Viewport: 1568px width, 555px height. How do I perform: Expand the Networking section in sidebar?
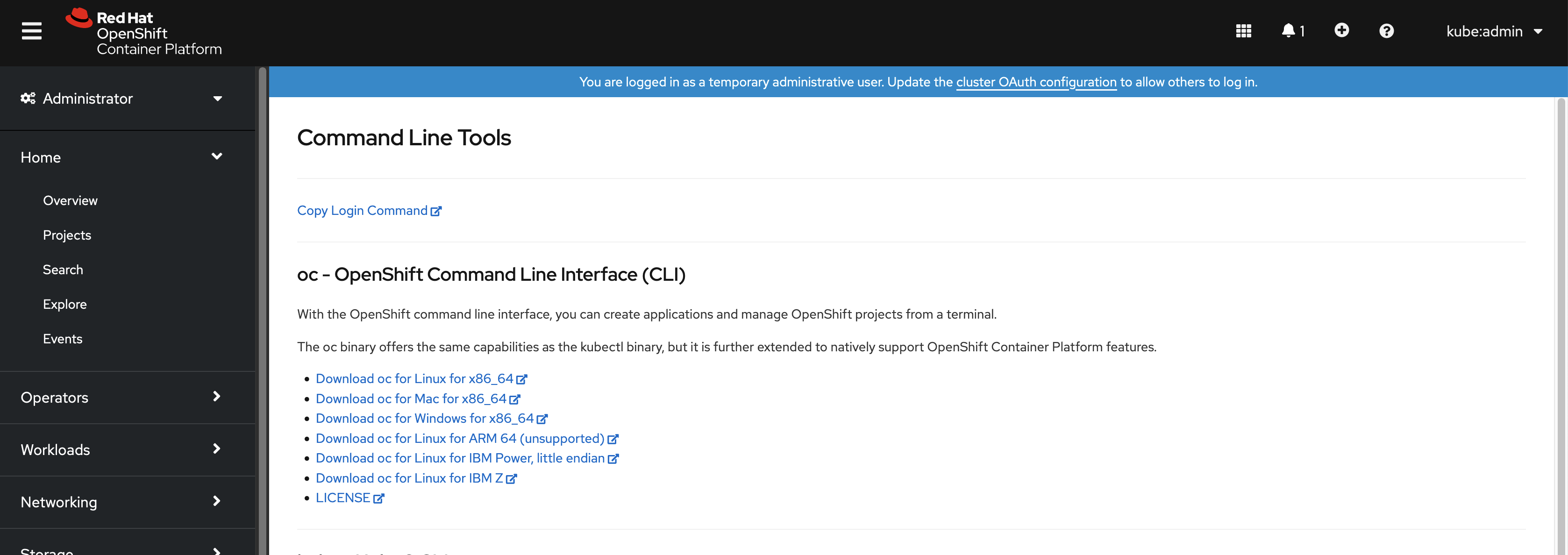(119, 501)
